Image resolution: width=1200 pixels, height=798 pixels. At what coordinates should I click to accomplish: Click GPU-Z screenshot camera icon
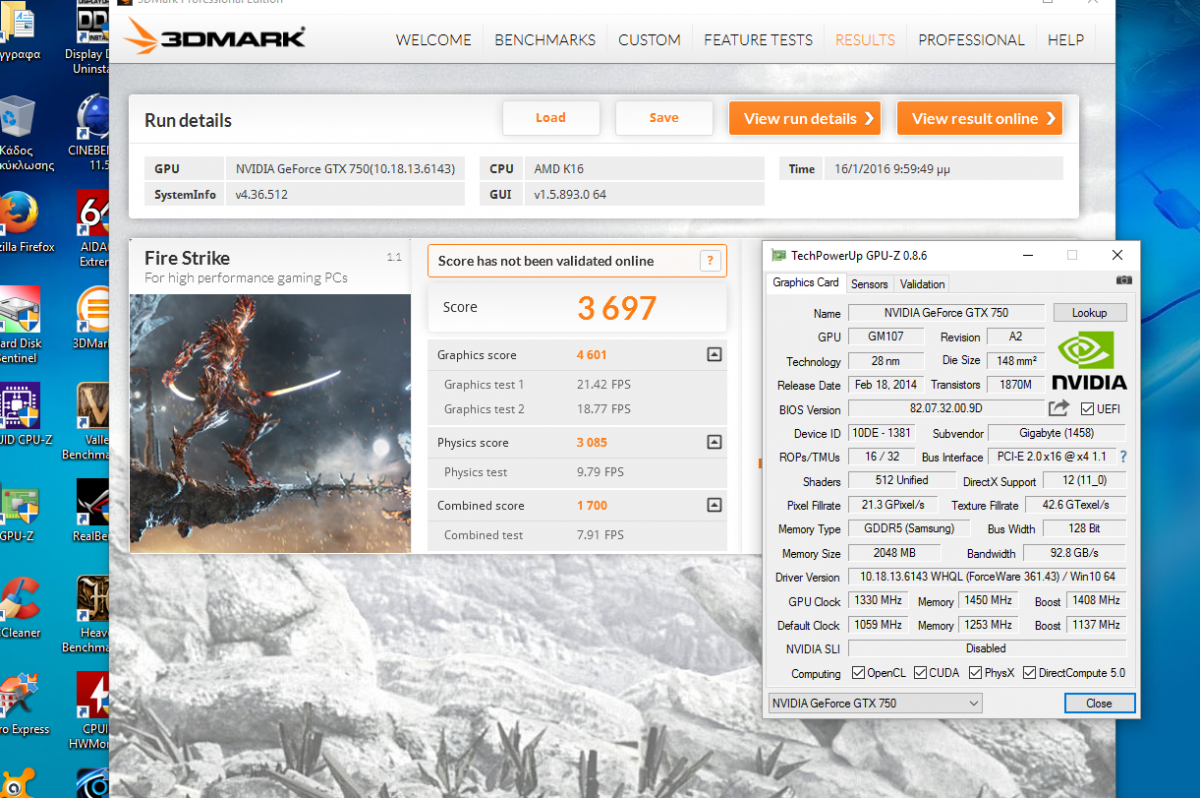point(1123,281)
